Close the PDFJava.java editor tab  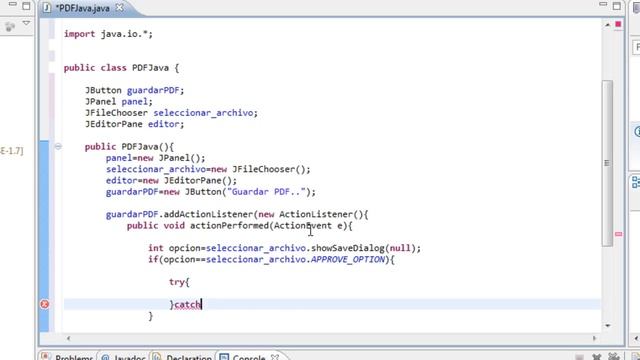click(120, 7)
